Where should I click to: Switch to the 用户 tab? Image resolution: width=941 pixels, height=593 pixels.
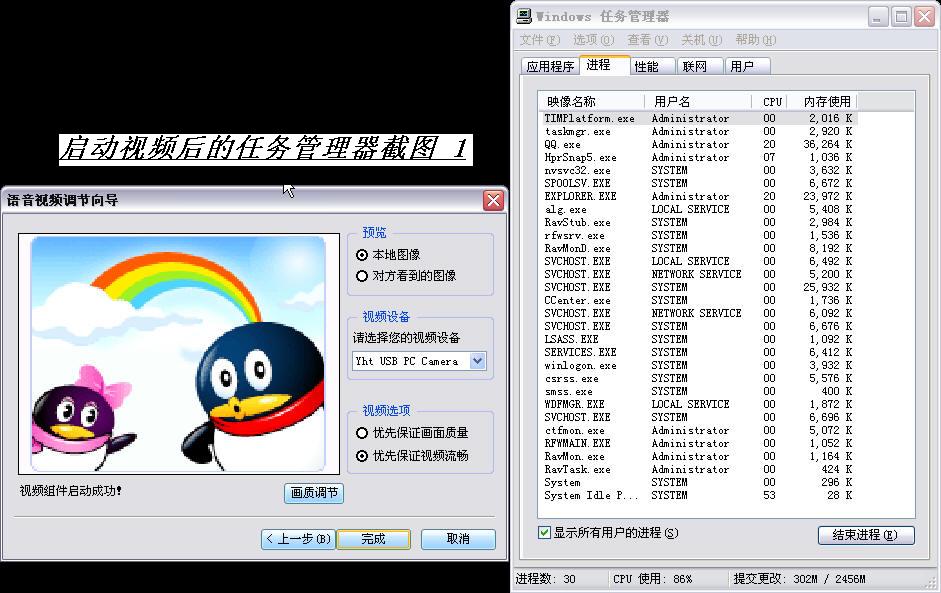click(x=747, y=67)
